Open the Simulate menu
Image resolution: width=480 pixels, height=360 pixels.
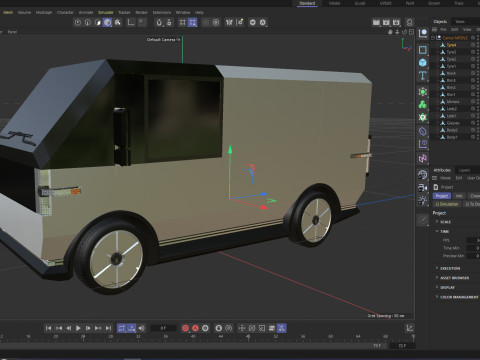pos(106,12)
